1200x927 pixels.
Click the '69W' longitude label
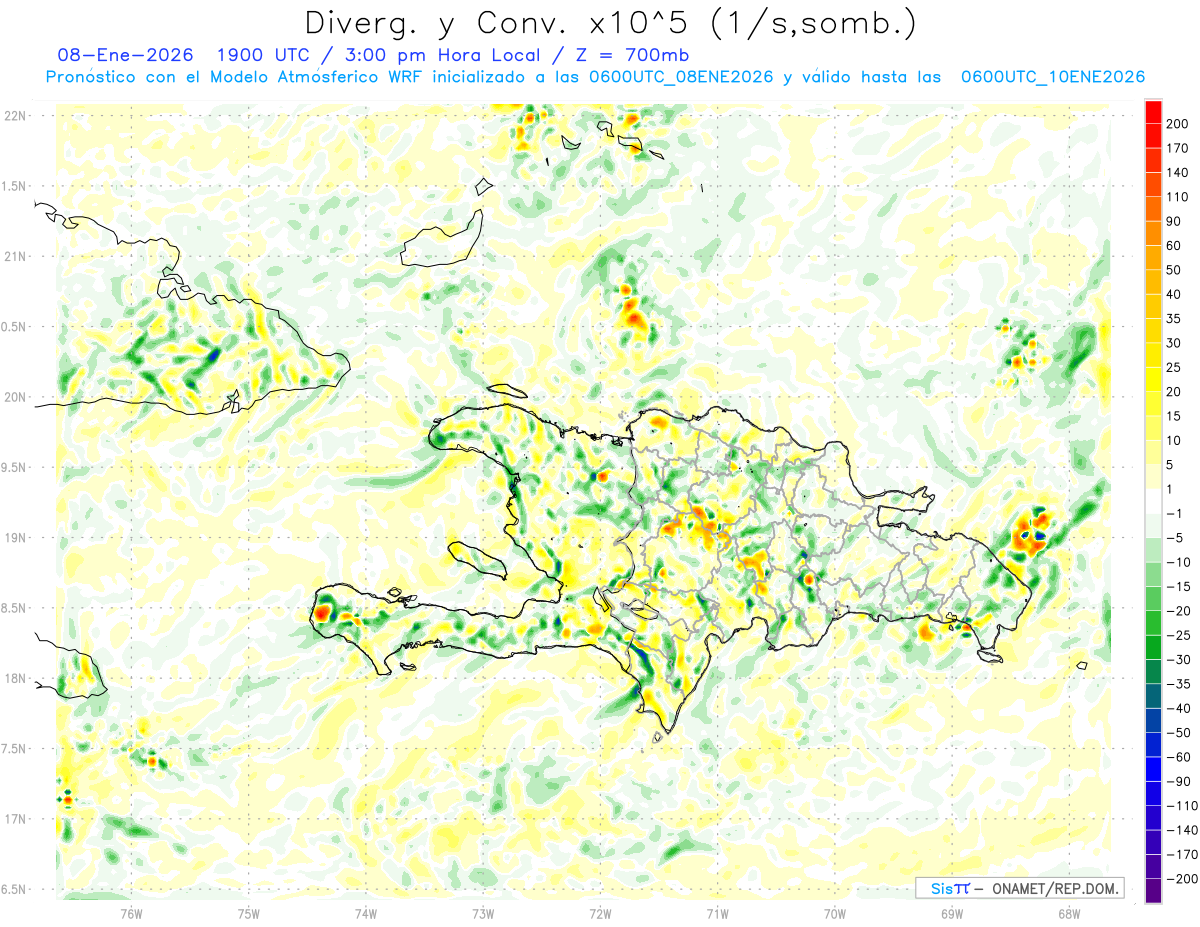[x=952, y=914]
